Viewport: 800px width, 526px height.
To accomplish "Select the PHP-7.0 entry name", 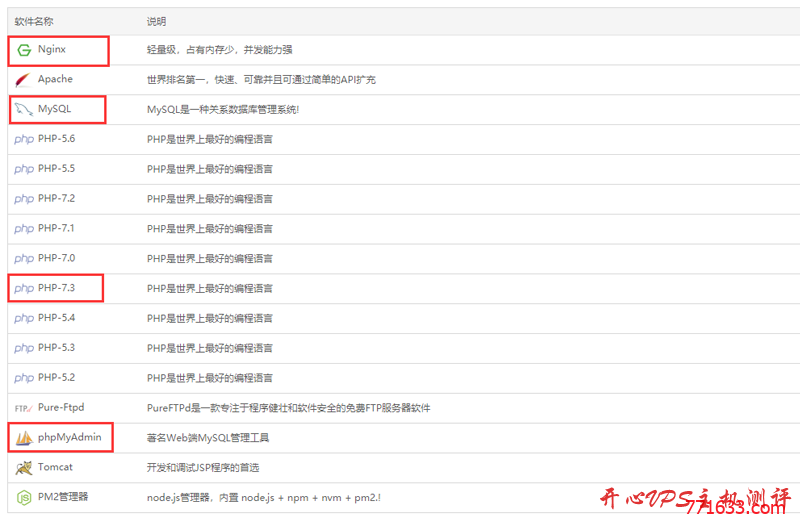I will (x=57, y=258).
